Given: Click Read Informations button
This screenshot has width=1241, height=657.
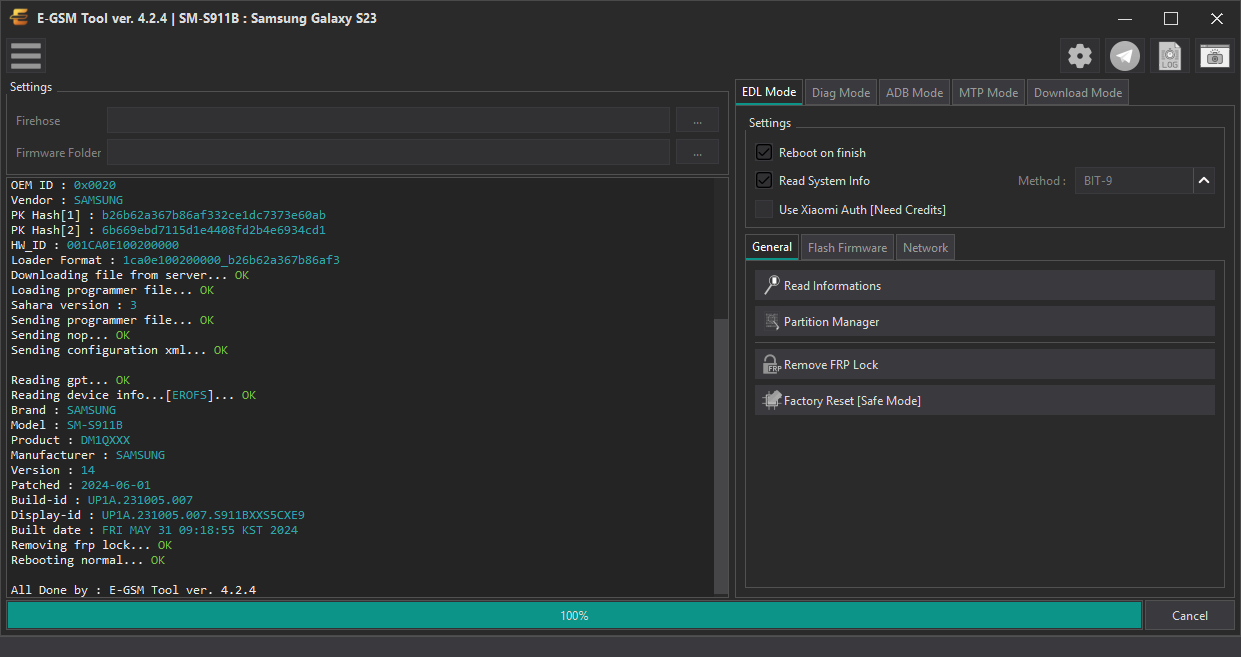Looking at the screenshot, I should (x=985, y=285).
